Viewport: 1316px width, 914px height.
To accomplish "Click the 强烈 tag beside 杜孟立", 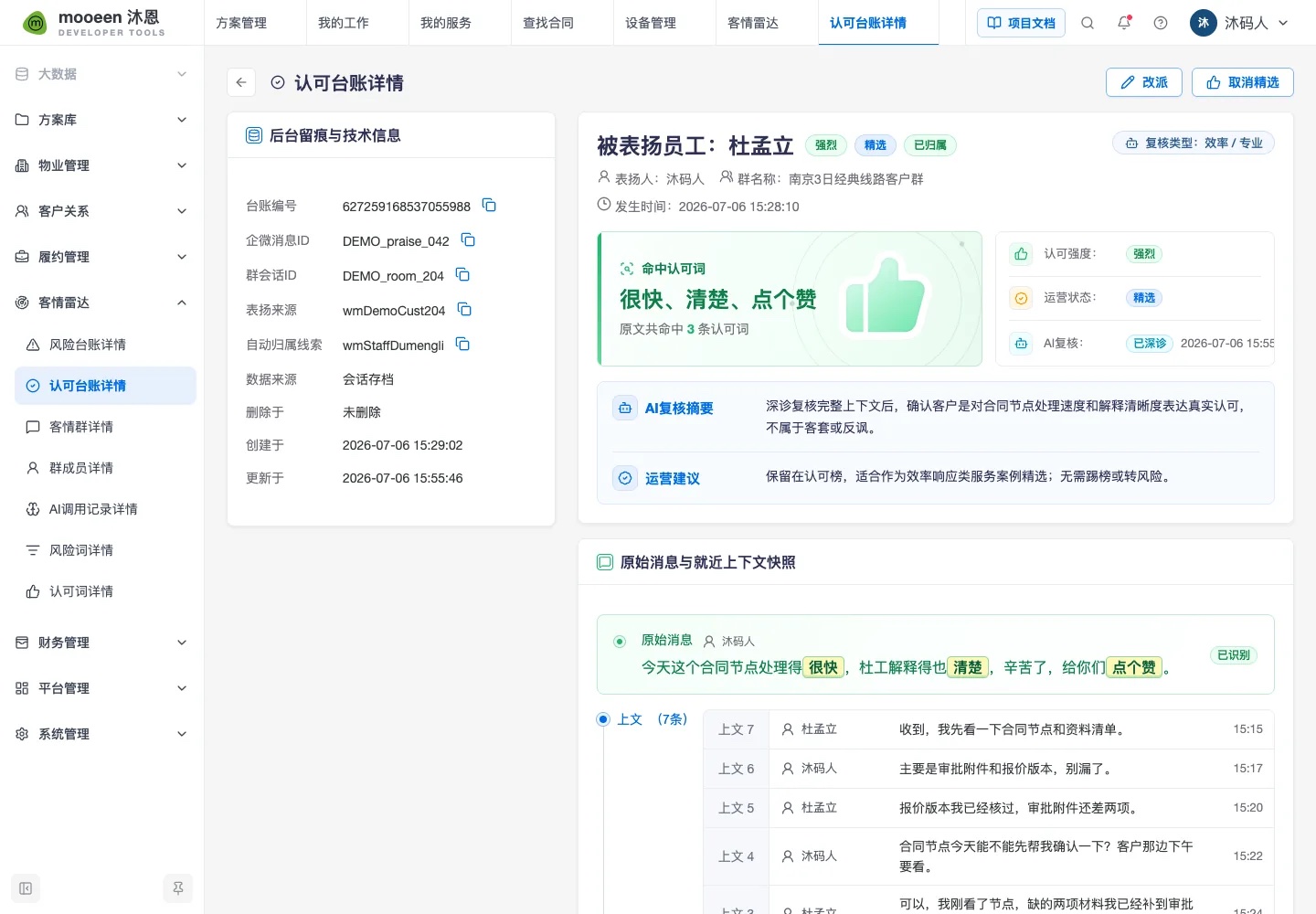I will pyautogui.click(x=826, y=145).
